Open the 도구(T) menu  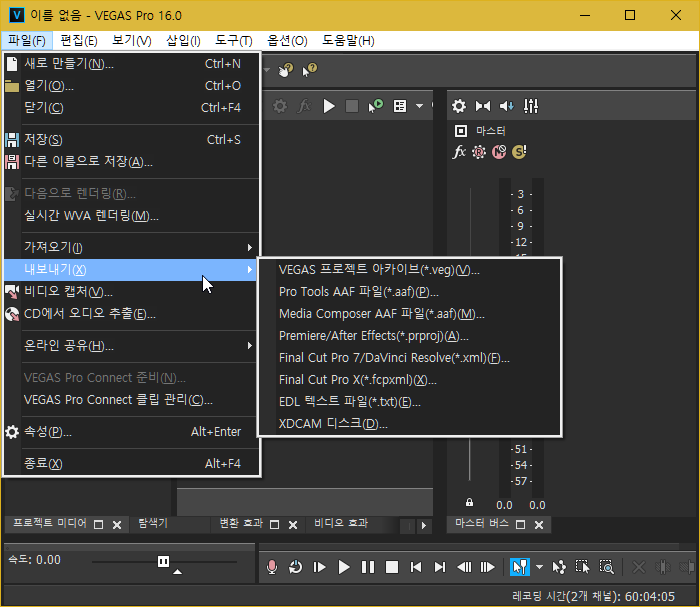pyautogui.click(x=234, y=41)
